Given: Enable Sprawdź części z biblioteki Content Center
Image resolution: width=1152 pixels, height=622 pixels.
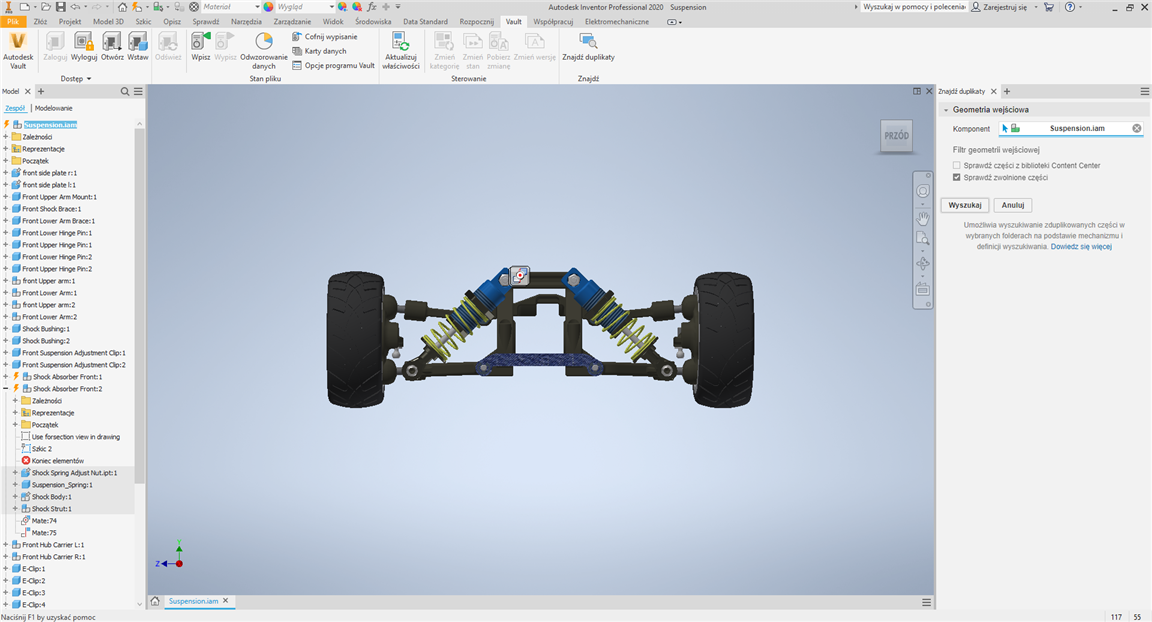Looking at the screenshot, I should pos(957,165).
